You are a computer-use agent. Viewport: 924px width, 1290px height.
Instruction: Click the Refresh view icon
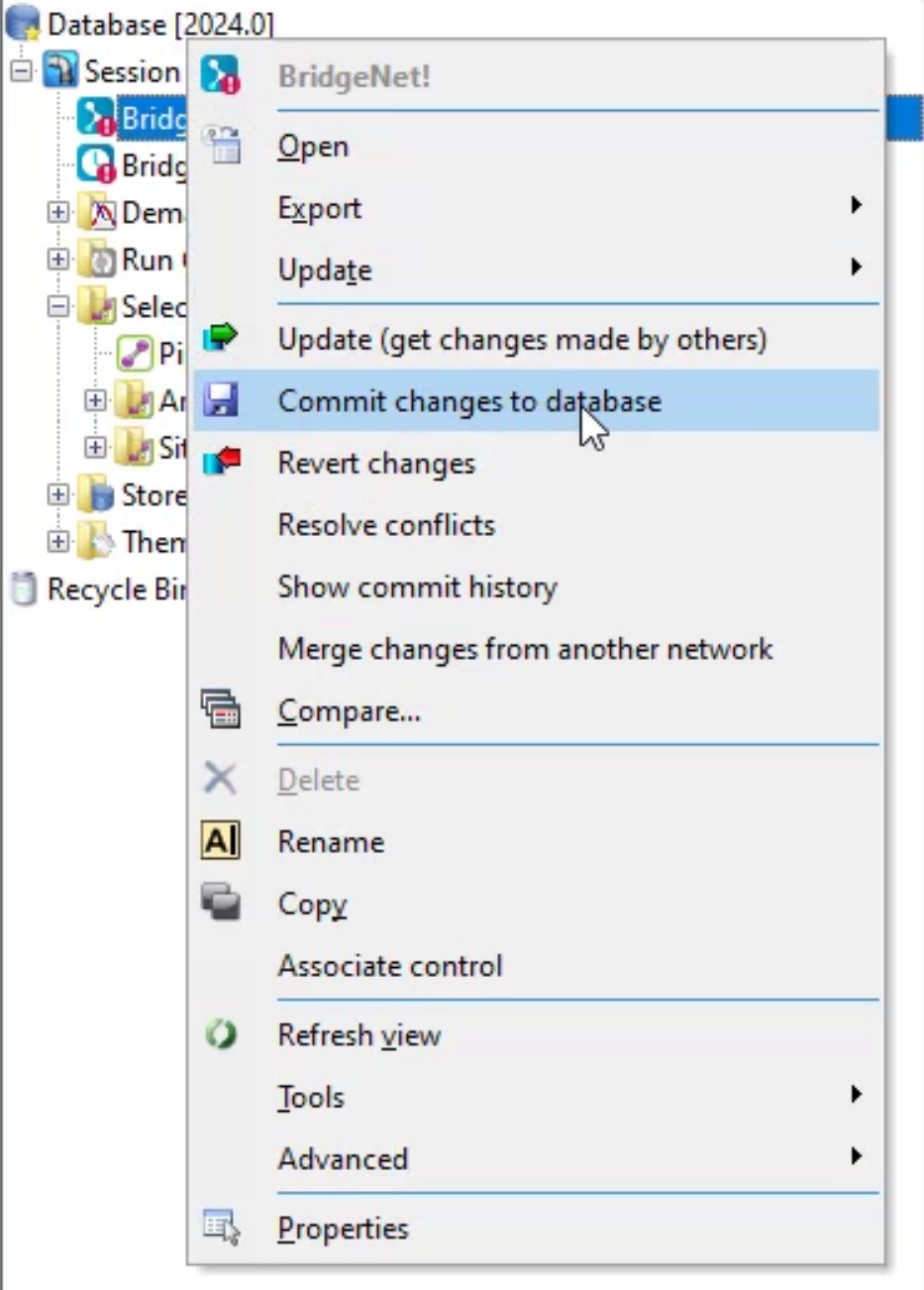click(221, 1035)
